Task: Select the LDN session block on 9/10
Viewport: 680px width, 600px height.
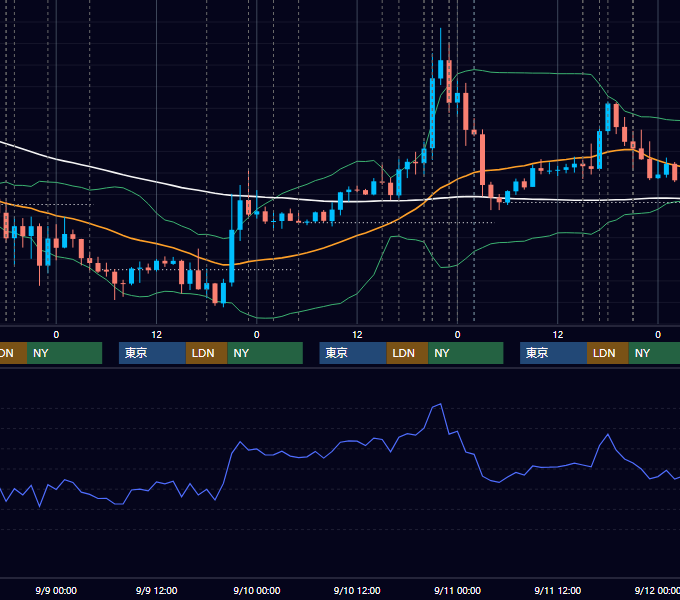Action: [407, 353]
